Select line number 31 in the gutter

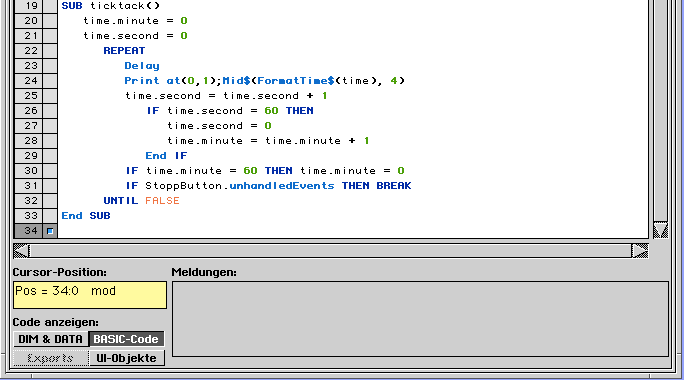coord(29,186)
